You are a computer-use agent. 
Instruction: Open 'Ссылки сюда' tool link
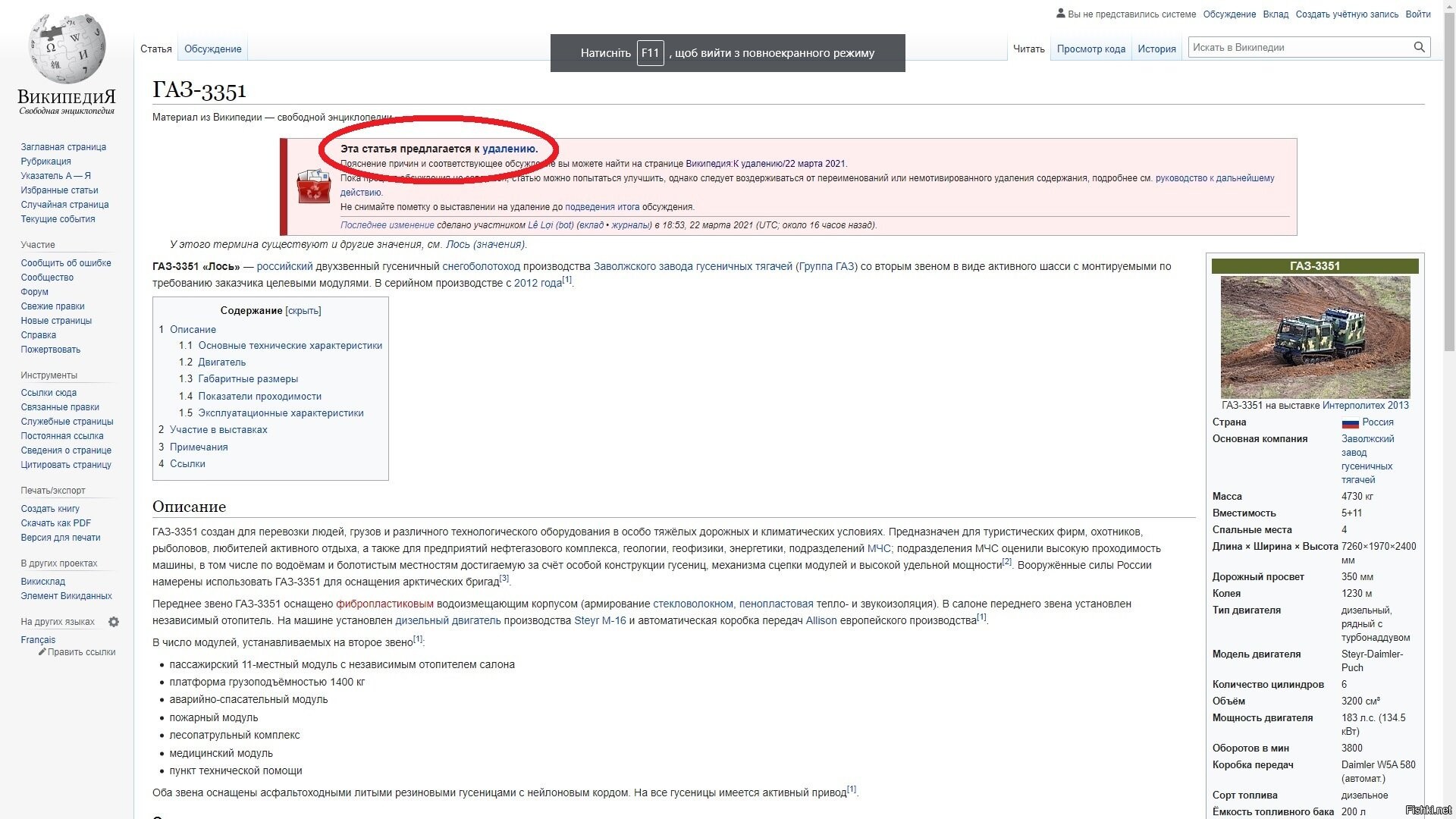tap(49, 393)
